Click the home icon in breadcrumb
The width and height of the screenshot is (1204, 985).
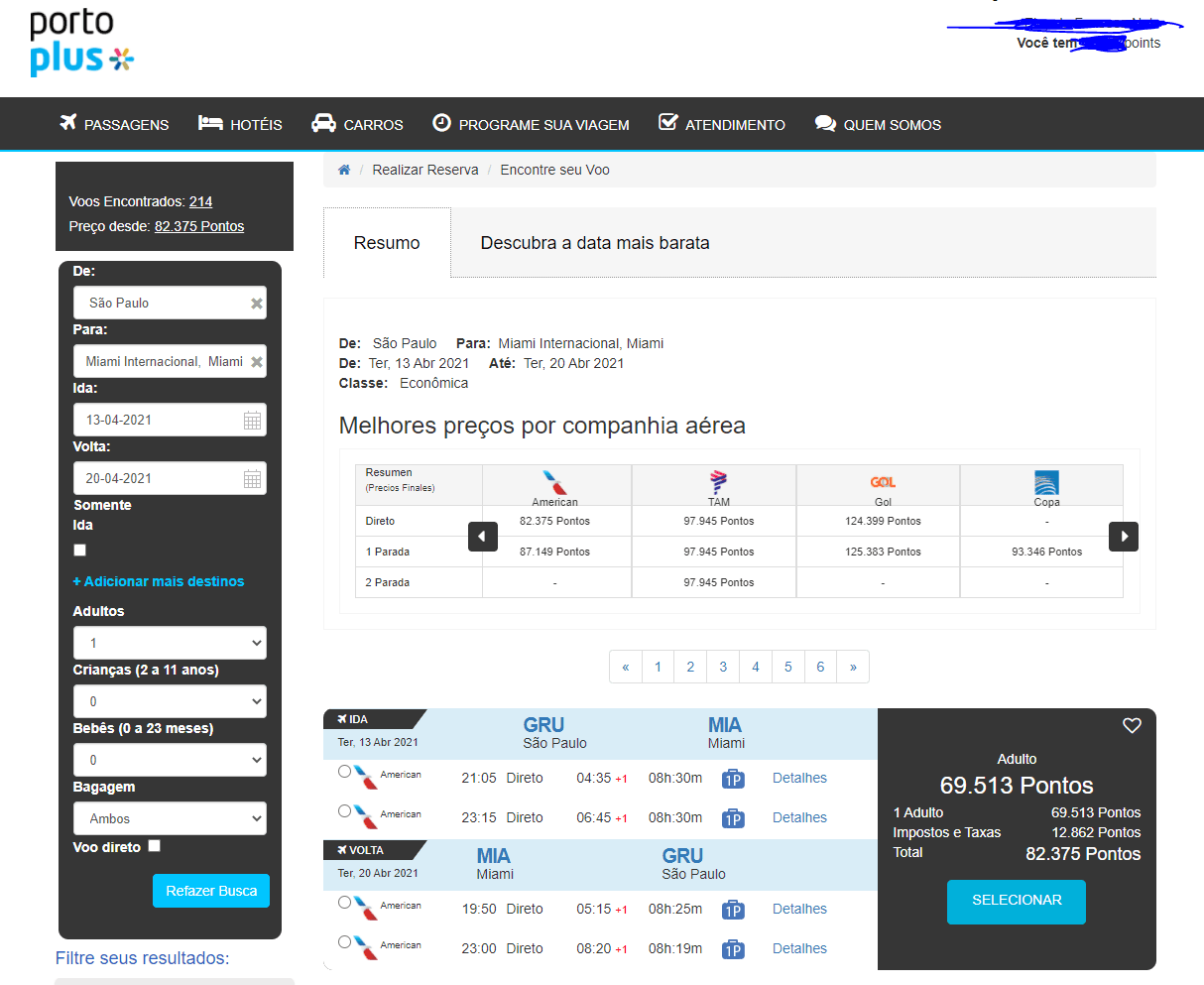[x=344, y=170]
